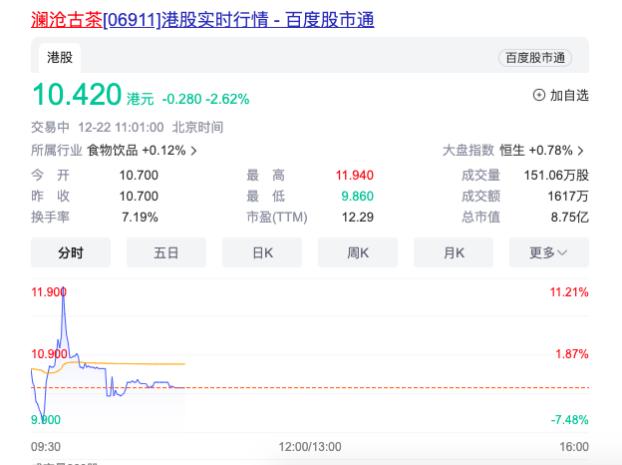Show the 日K daily candlestick chart
This screenshot has width=622, height=465.
point(262,253)
